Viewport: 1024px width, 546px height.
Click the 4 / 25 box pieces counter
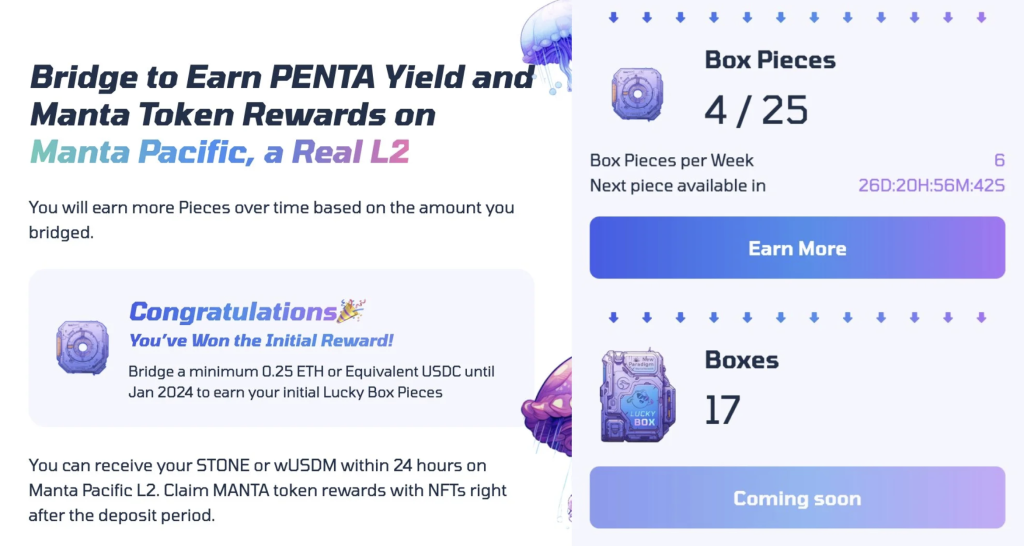click(x=755, y=109)
